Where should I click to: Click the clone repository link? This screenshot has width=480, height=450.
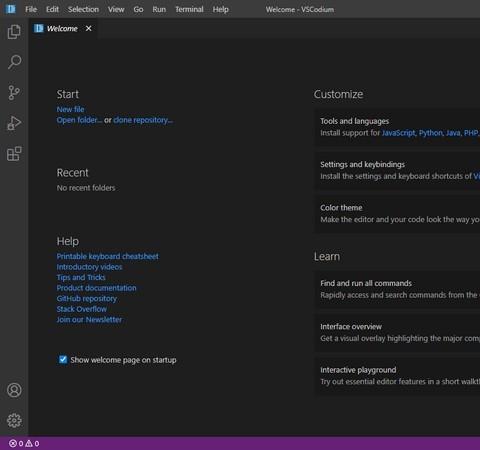[143, 120]
